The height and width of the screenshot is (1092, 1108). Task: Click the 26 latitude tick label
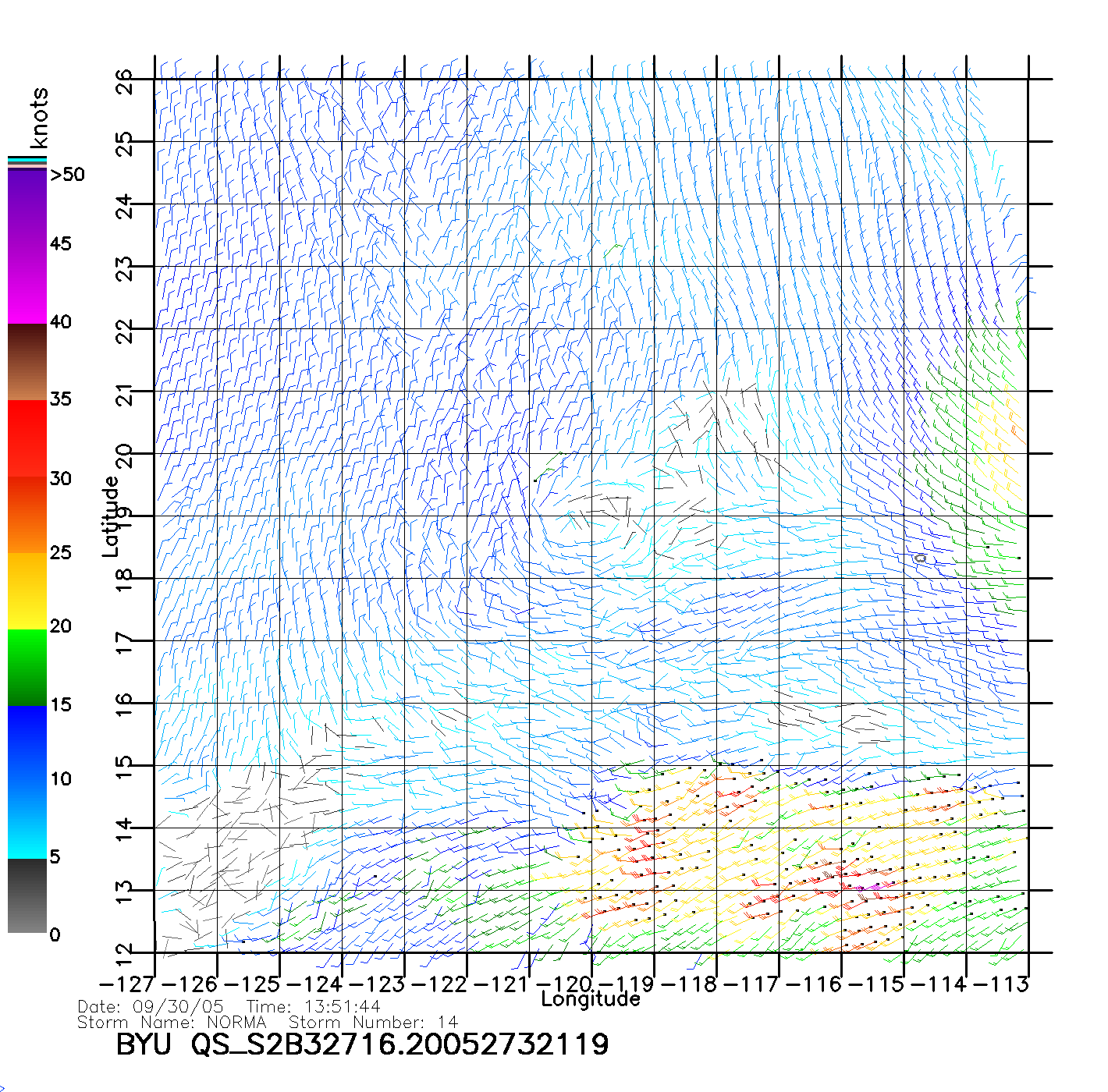(125, 81)
